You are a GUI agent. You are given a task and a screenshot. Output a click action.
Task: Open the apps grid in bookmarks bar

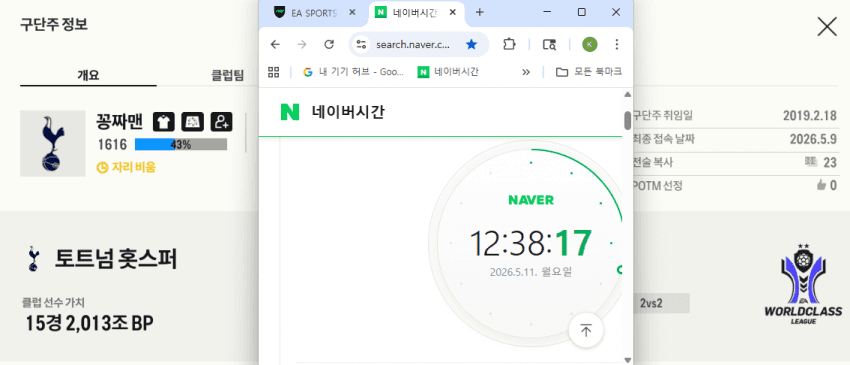(x=274, y=72)
